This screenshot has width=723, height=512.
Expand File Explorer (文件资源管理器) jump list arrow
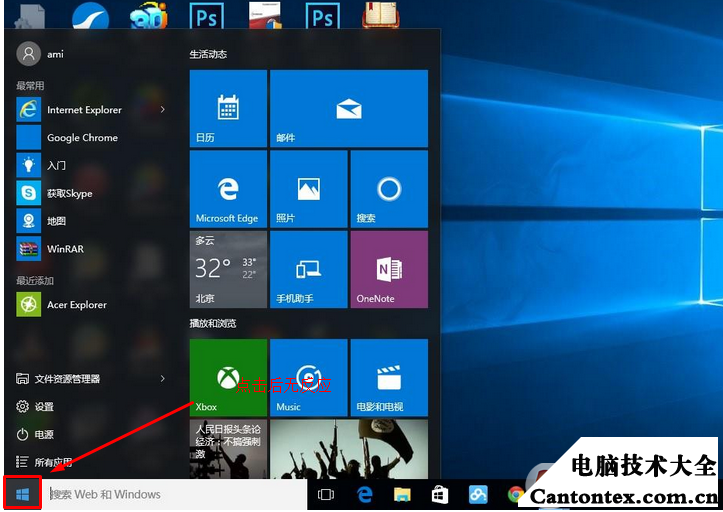[x=162, y=378]
